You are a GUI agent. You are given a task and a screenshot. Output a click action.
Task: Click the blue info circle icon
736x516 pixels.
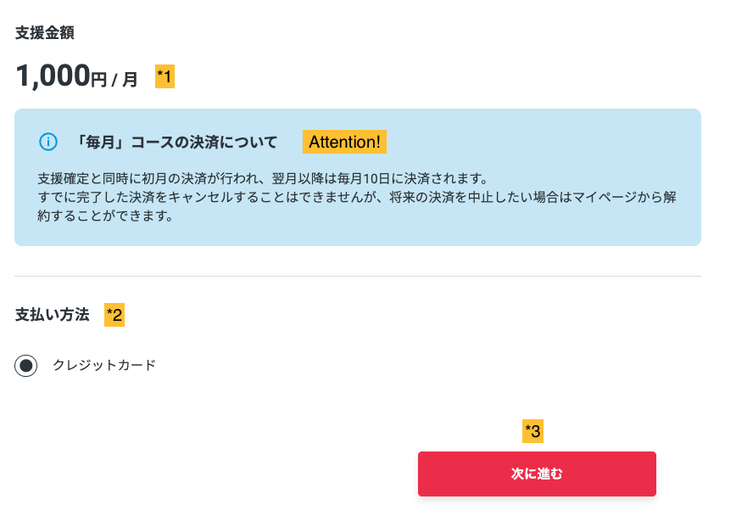47,142
